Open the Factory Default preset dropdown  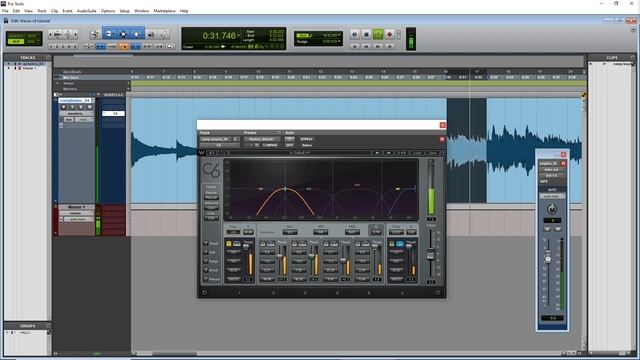click(262, 139)
